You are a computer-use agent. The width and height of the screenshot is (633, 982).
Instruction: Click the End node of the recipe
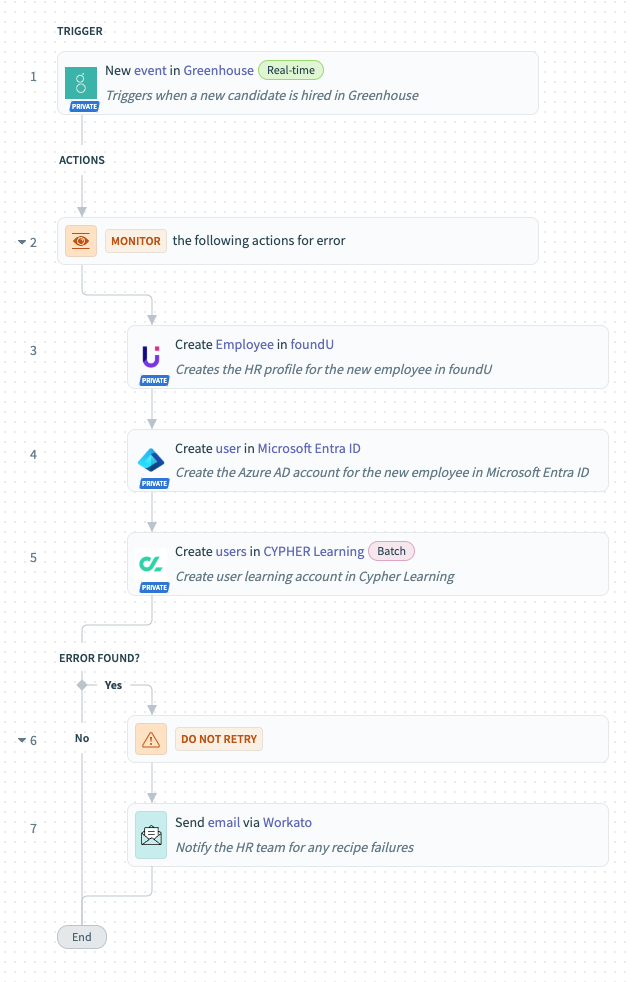pos(82,937)
